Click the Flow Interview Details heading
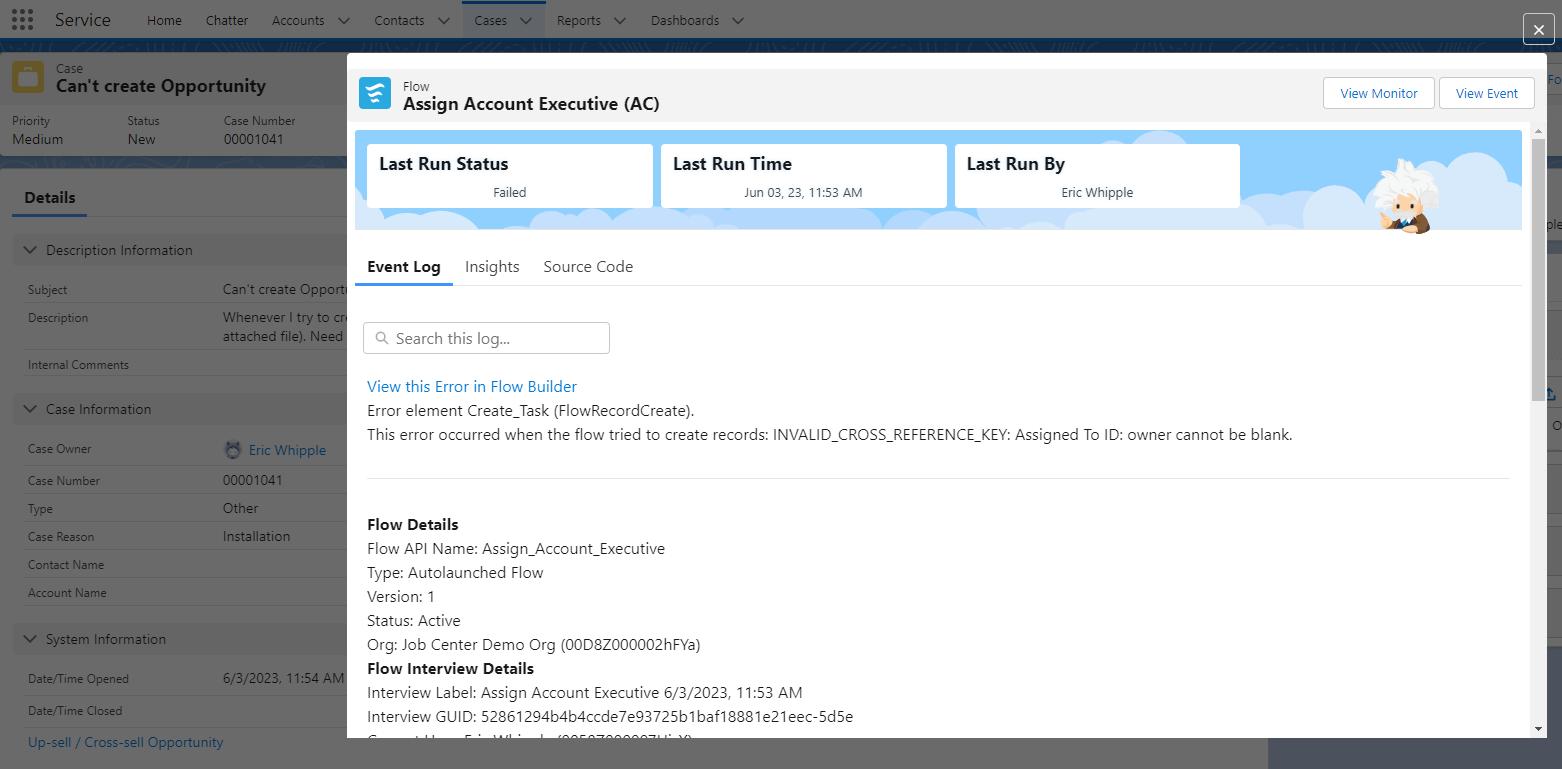Image resolution: width=1562 pixels, height=769 pixels. [x=451, y=669]
